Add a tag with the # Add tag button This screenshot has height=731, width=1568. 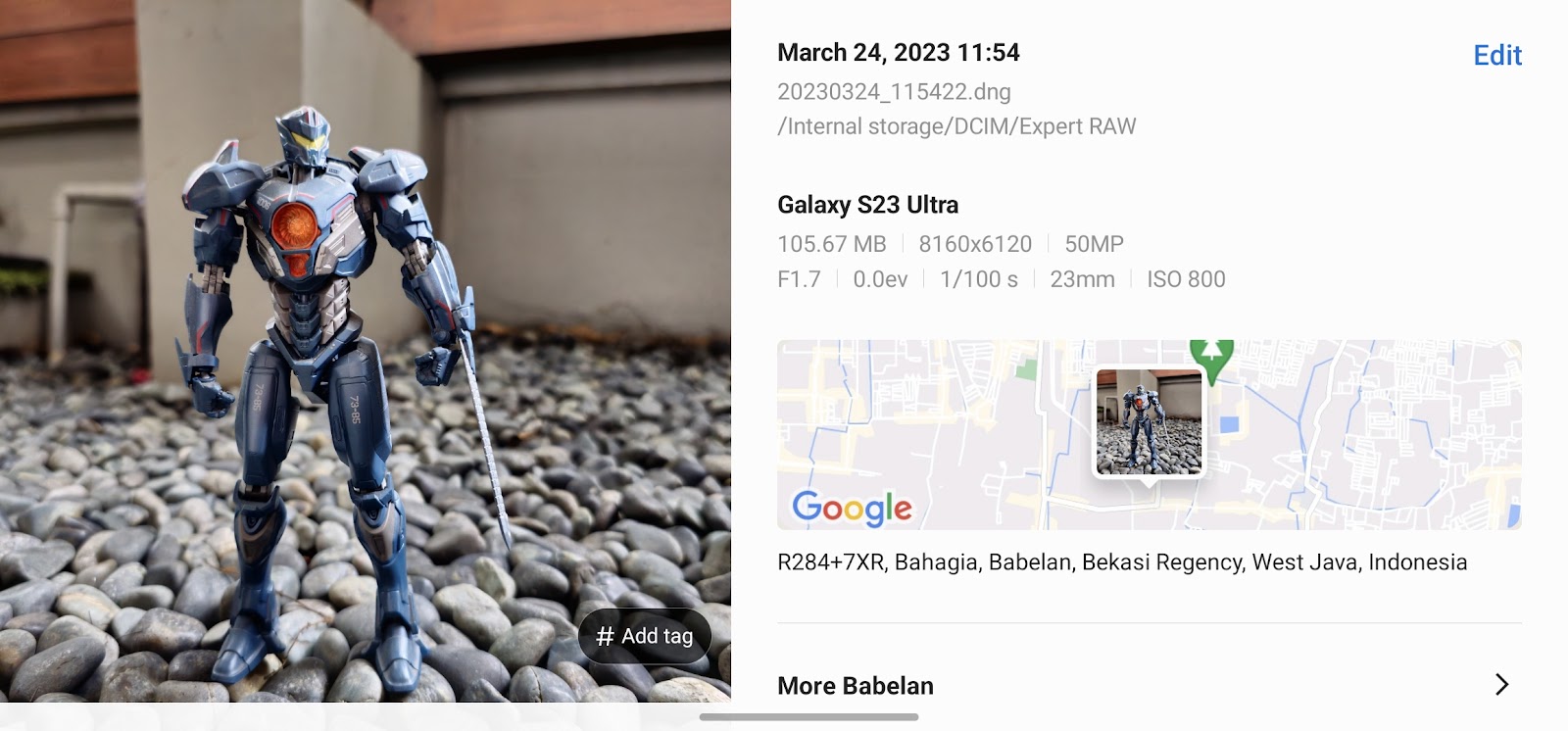(644, 636)
